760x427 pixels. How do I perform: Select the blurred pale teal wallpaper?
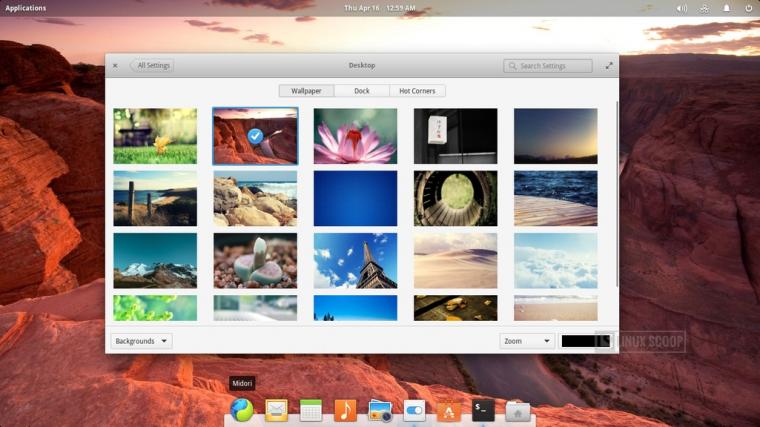(255, 308)
